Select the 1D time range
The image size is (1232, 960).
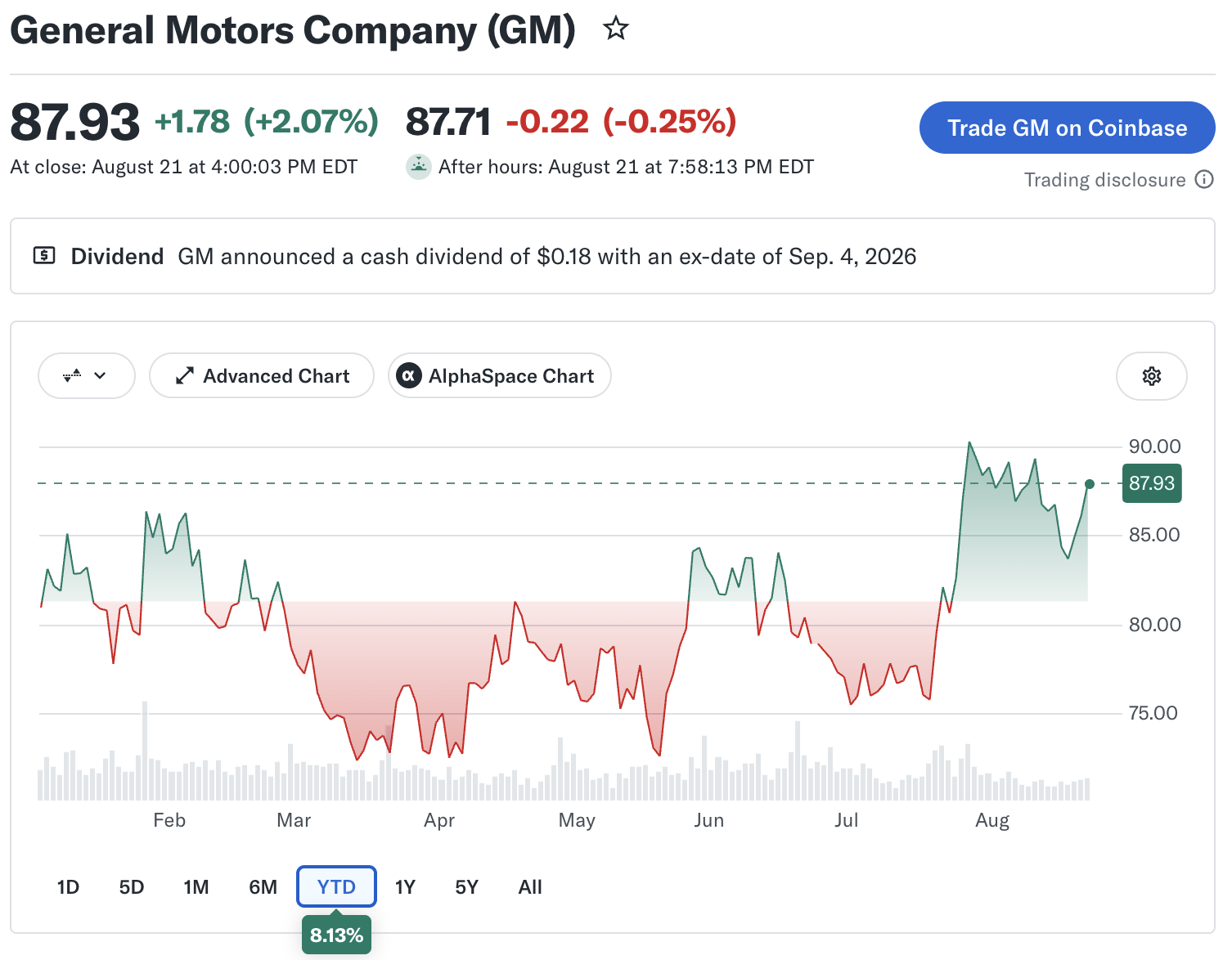tap(68, 887)
